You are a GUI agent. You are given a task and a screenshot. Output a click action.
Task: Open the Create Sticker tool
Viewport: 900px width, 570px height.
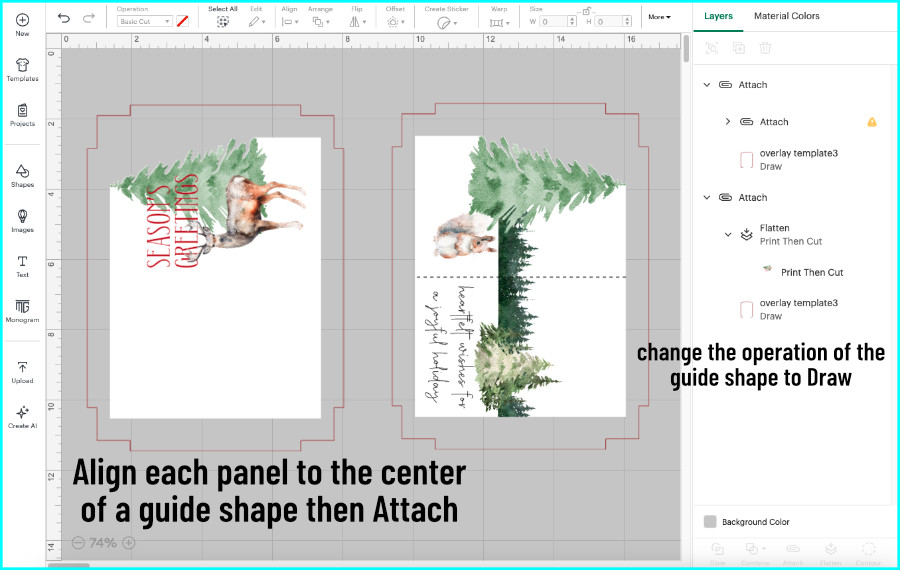click(447, 22)
